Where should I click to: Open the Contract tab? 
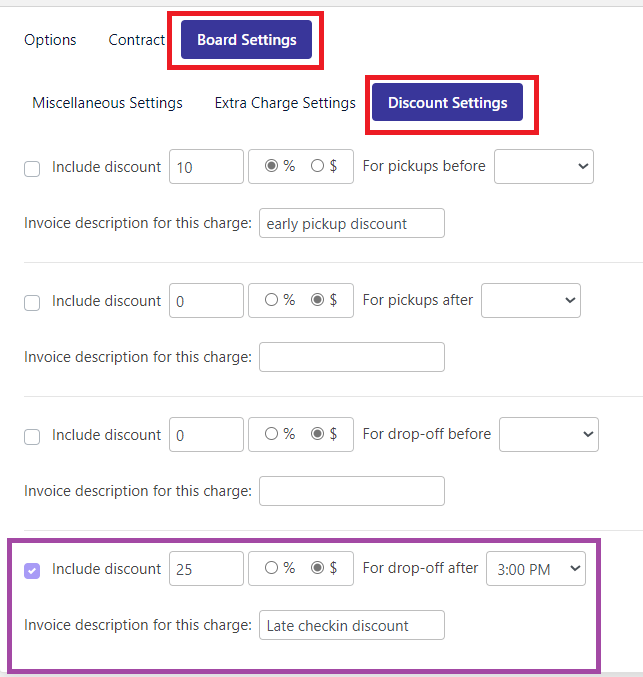[x=136, y=40]
